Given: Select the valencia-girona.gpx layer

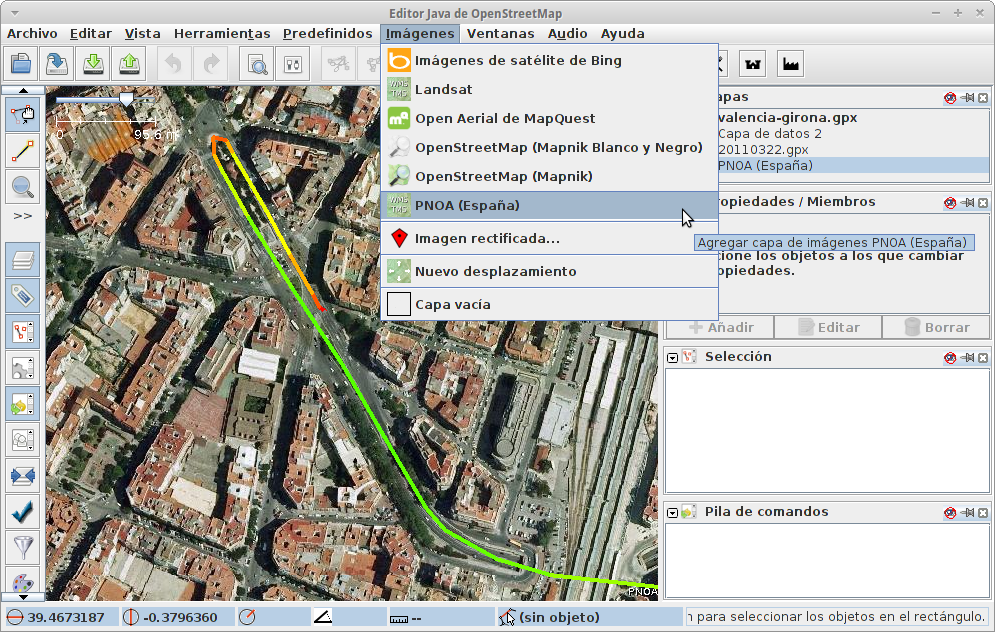Looking at the screenshot, I should [787, 118].
